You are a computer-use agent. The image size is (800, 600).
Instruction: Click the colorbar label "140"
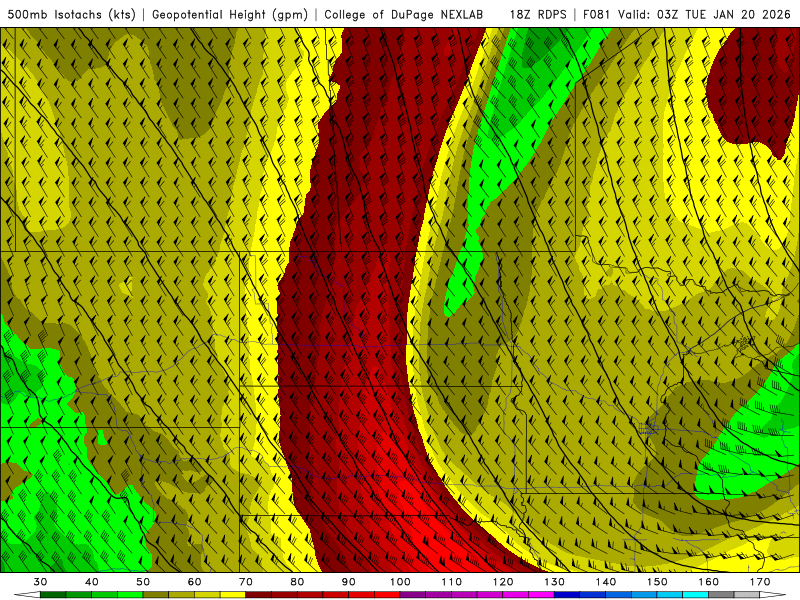coord(606,582)
